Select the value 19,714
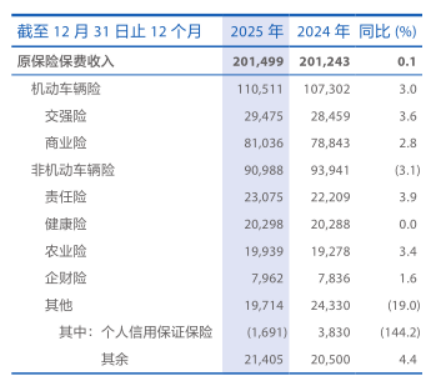This screenshot has width=432, height=387. tap(264, 305)
